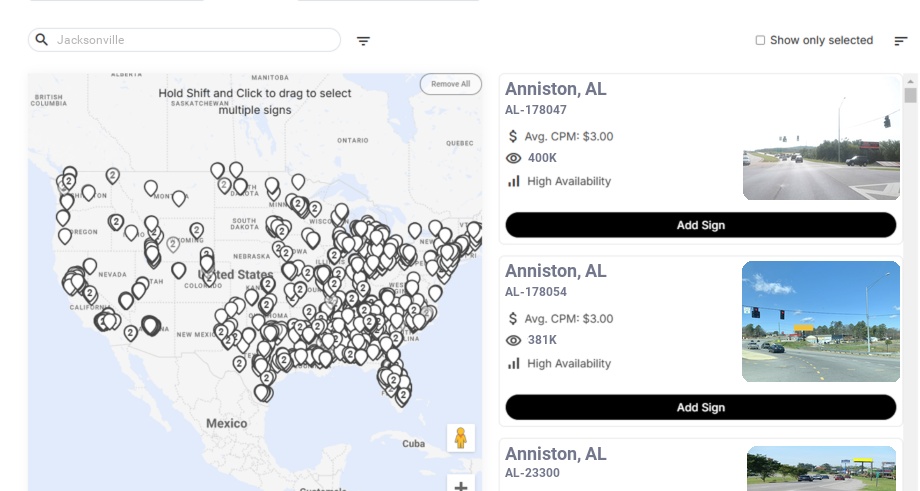Click the search magnifier icon
The width and height of the screenshot is (920, 491).
(x=42, y=40)
